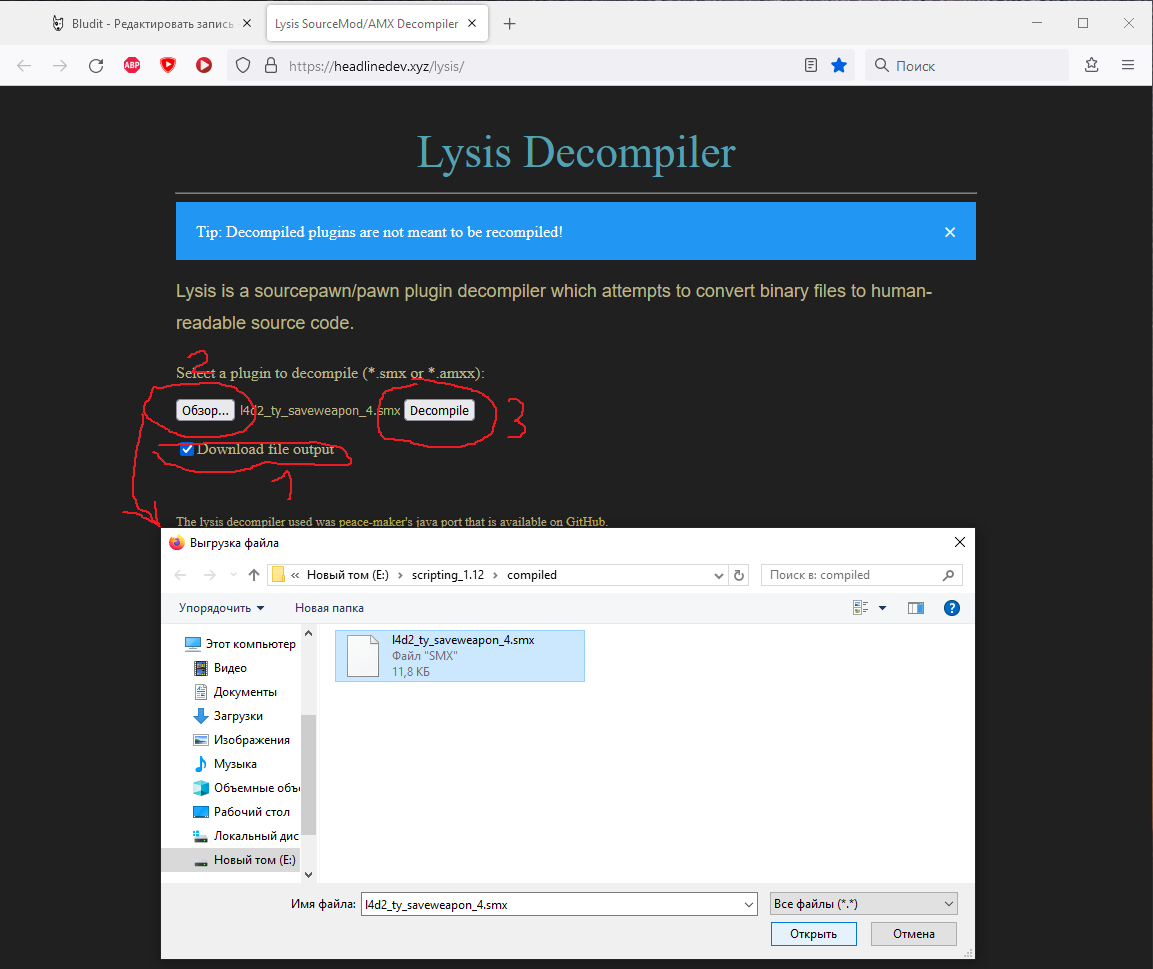This screenshot has height=969, width=1153.
Task: Click scripting_1.12 in the path bar
Action: [x=448, y=575]
